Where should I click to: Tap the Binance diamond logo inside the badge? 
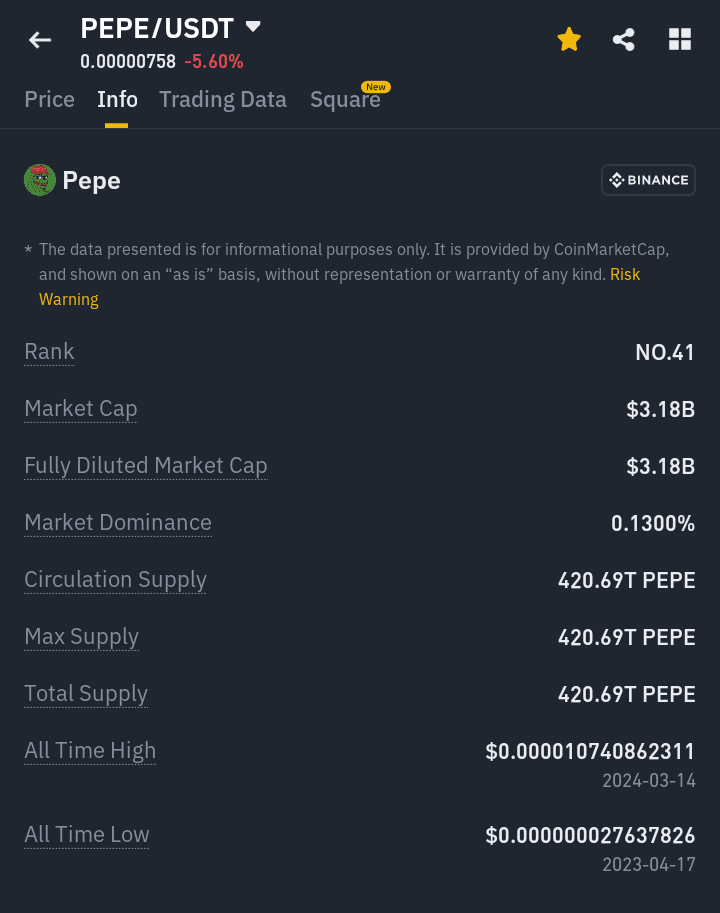pos(617,180)
